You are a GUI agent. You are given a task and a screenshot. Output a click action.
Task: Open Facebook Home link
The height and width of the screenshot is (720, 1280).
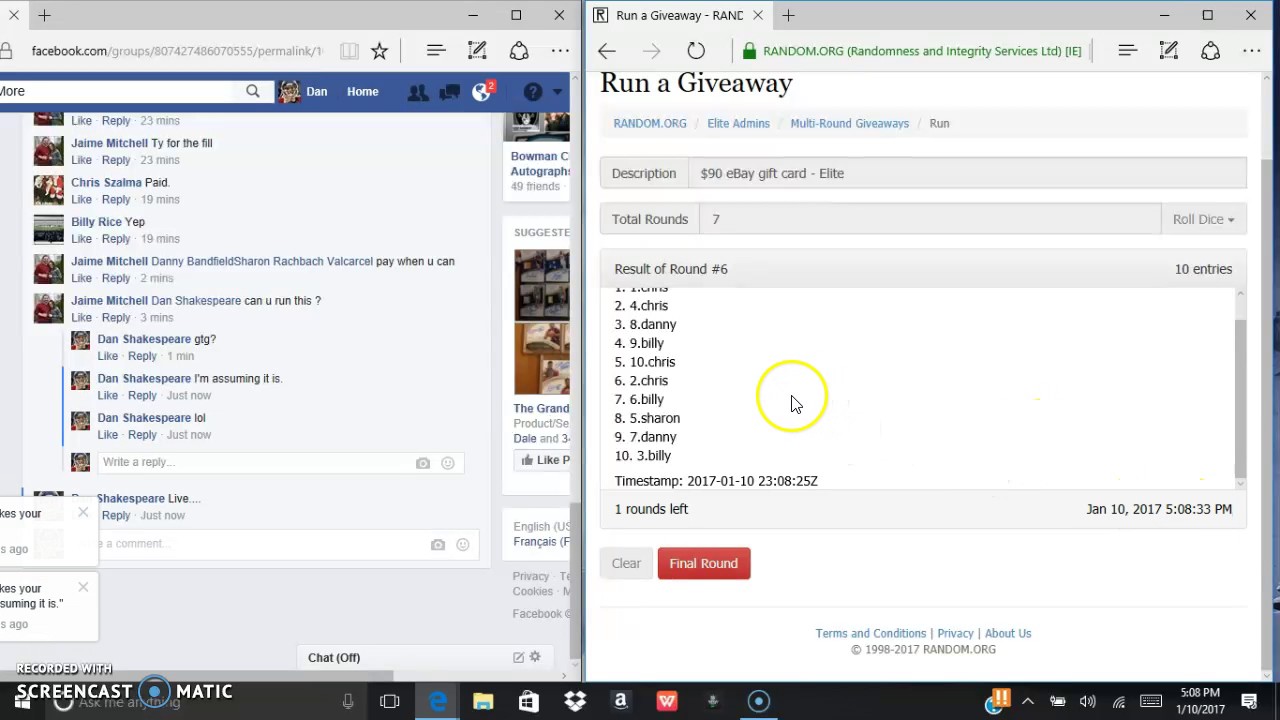363,92
